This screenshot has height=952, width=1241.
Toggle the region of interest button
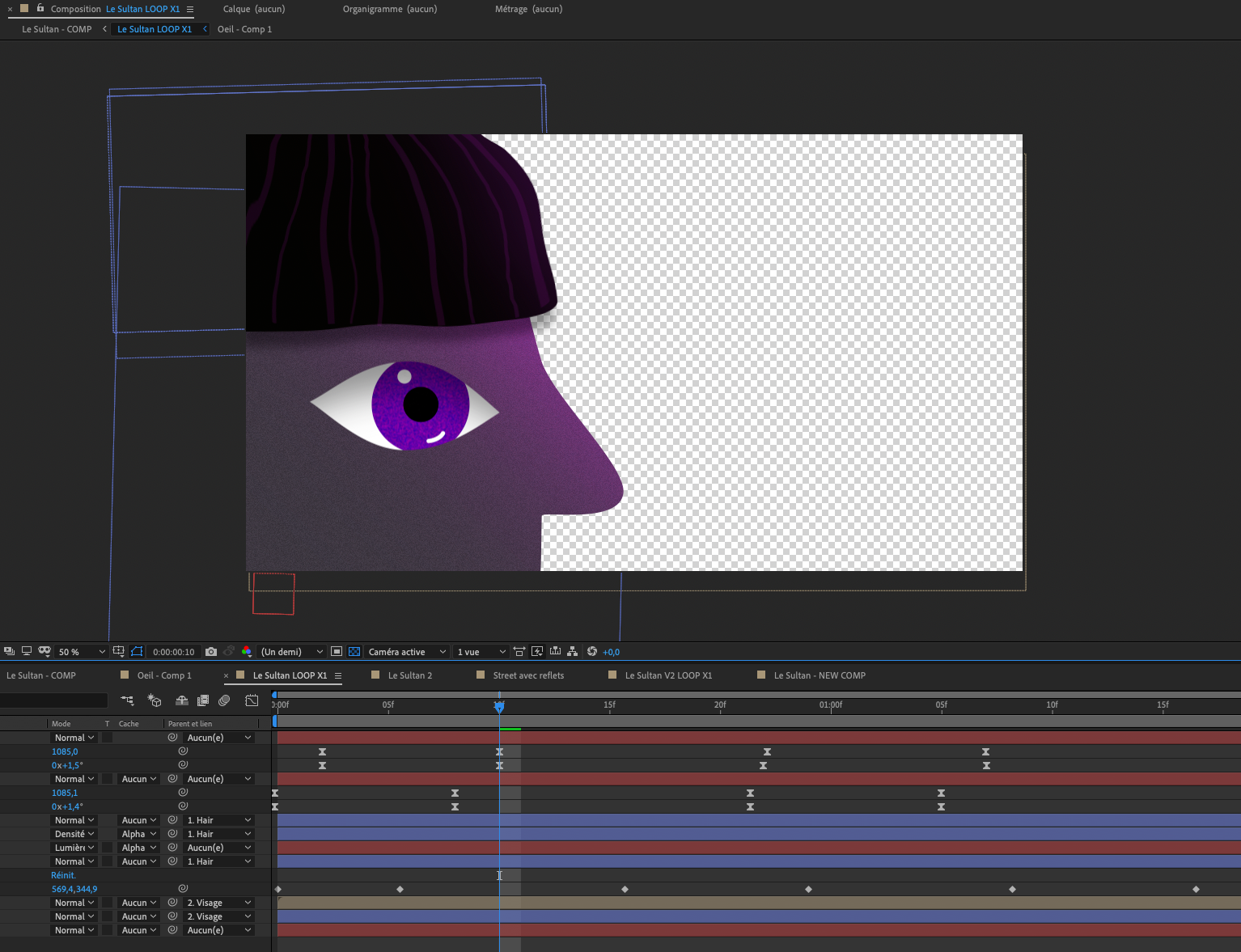coord(337,651)
